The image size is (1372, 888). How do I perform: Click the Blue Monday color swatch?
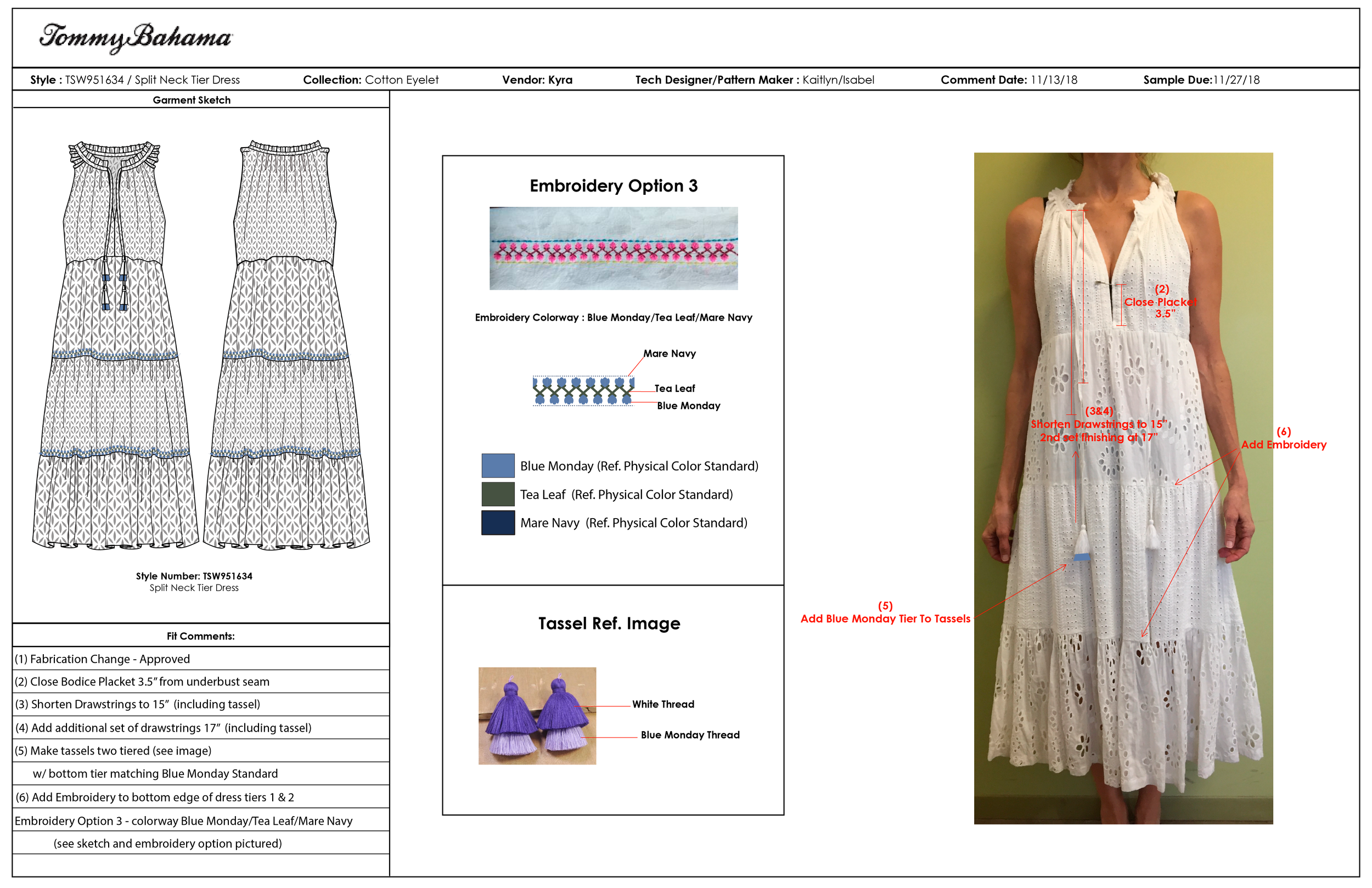coord(498,466)
